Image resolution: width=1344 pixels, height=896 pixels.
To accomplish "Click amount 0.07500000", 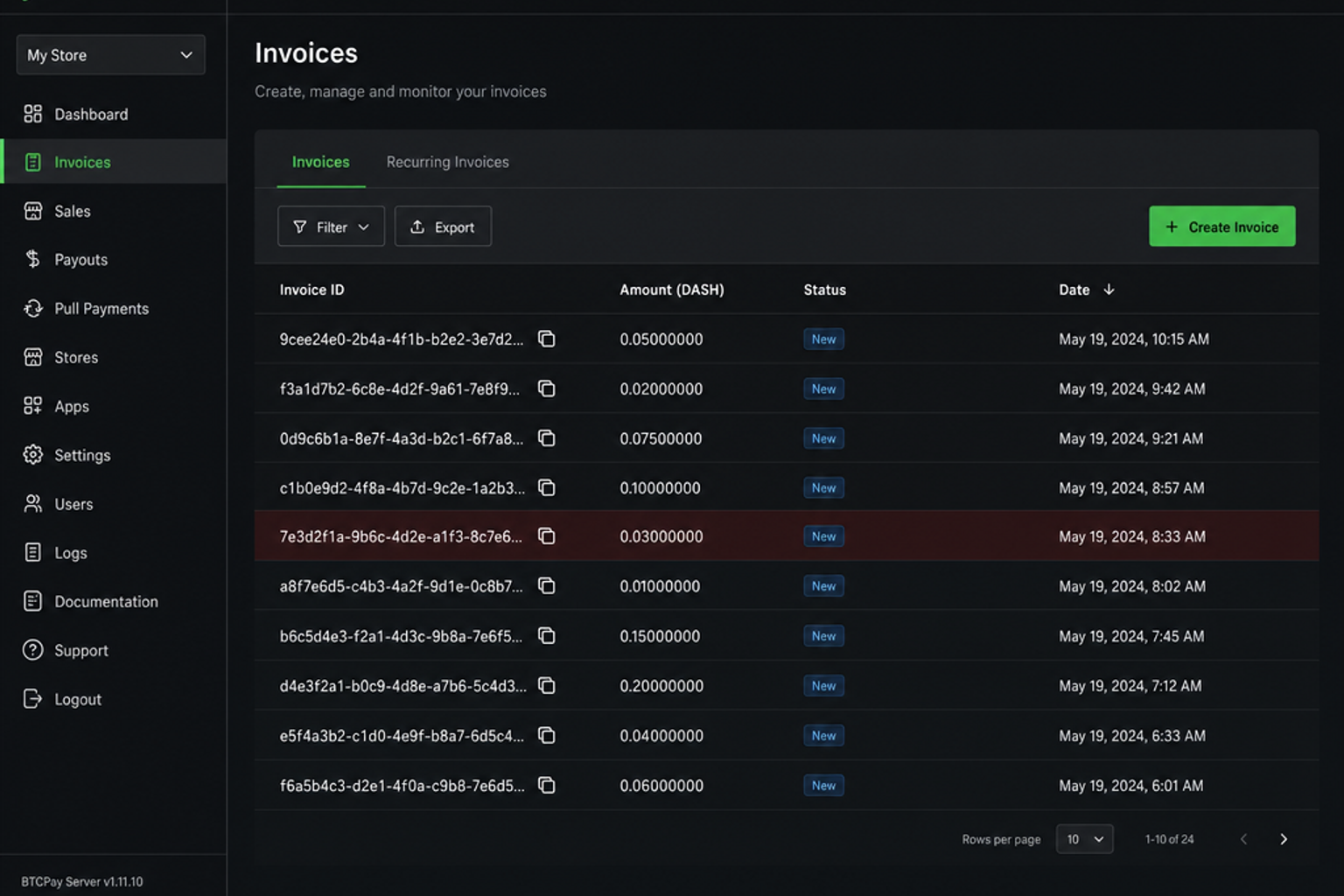I will [x=661, y=438].
